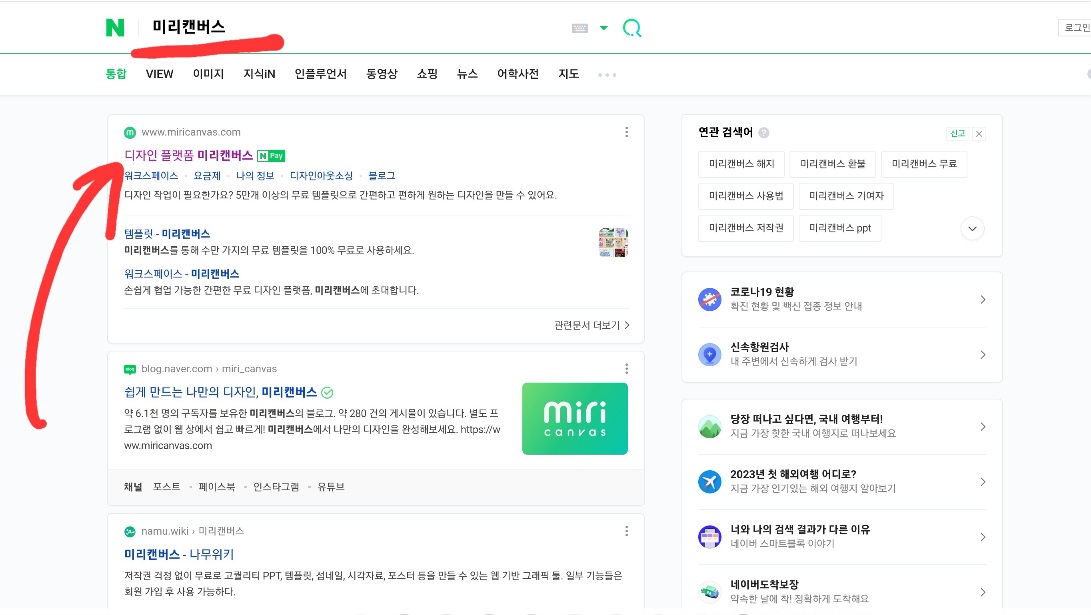Close the 연관 검색어 panel
Screen dimensions: 1091x615
point(978,134)
